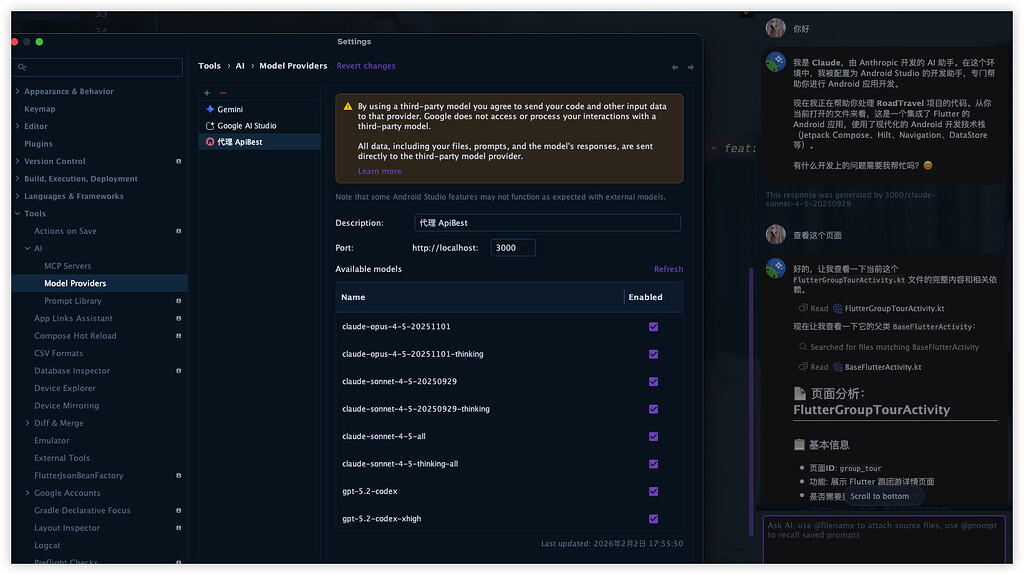Click the Port number field
Image resolution: width=1024 pixels, height=574 pixels.
pyautogui.click(x=513, y=248)
